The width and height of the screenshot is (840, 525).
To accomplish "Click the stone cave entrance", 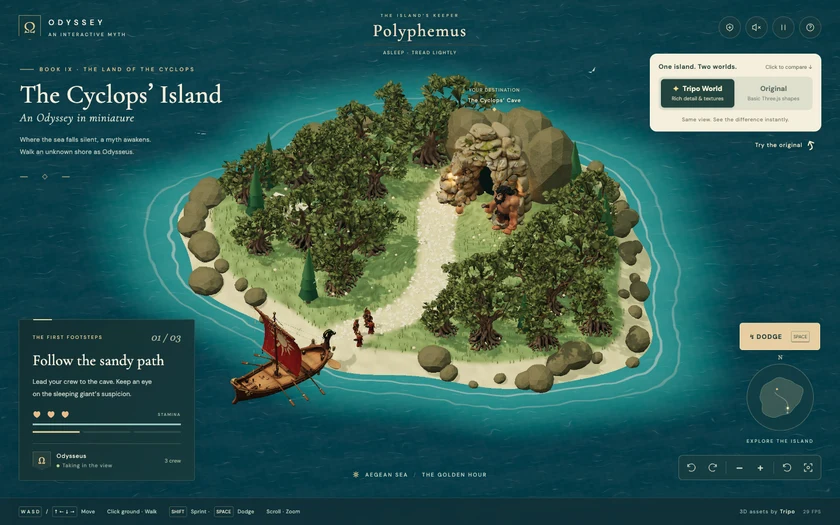I will (485, 181).
